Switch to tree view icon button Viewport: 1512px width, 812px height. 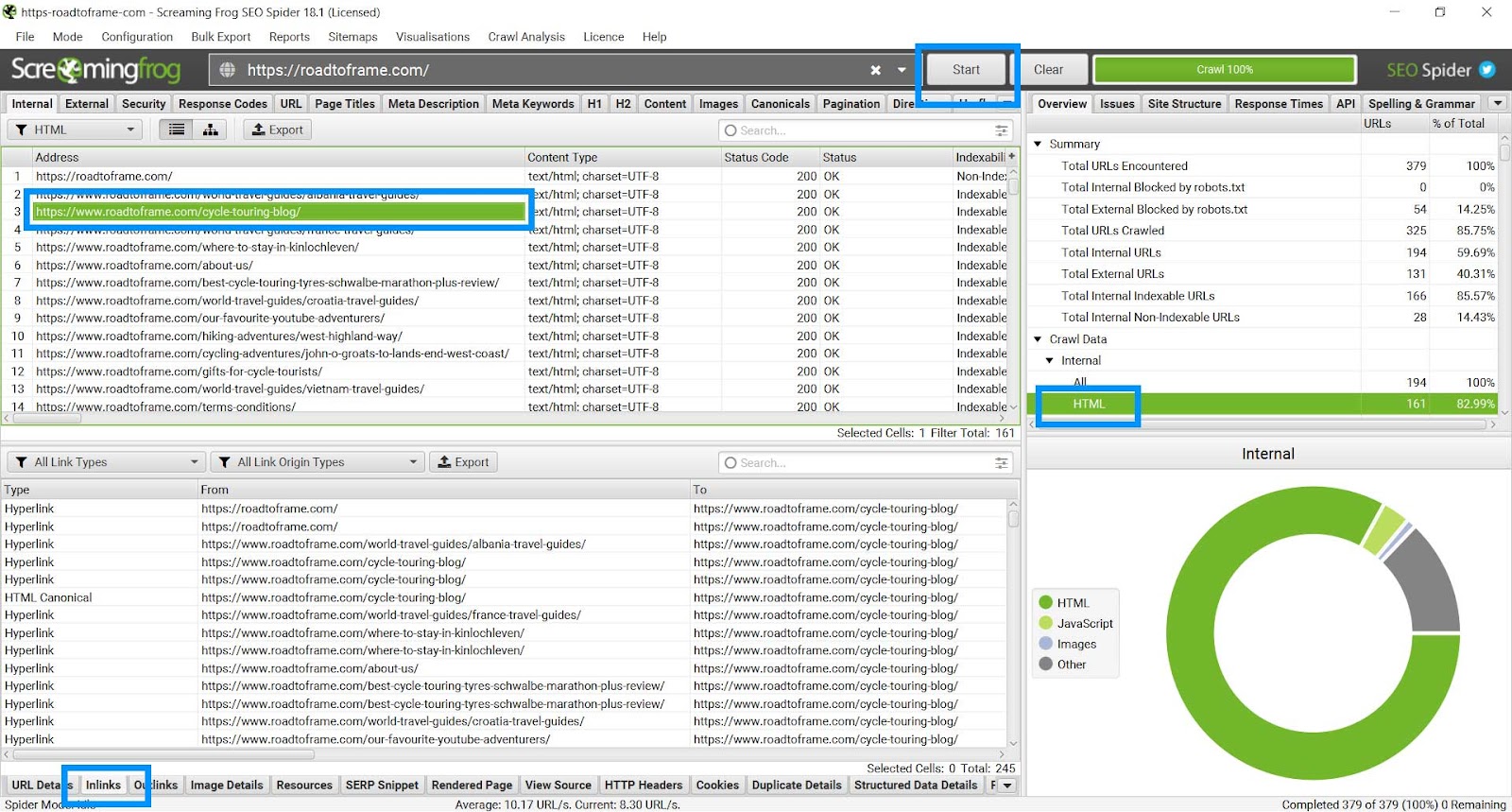click(x=210, y=130)
